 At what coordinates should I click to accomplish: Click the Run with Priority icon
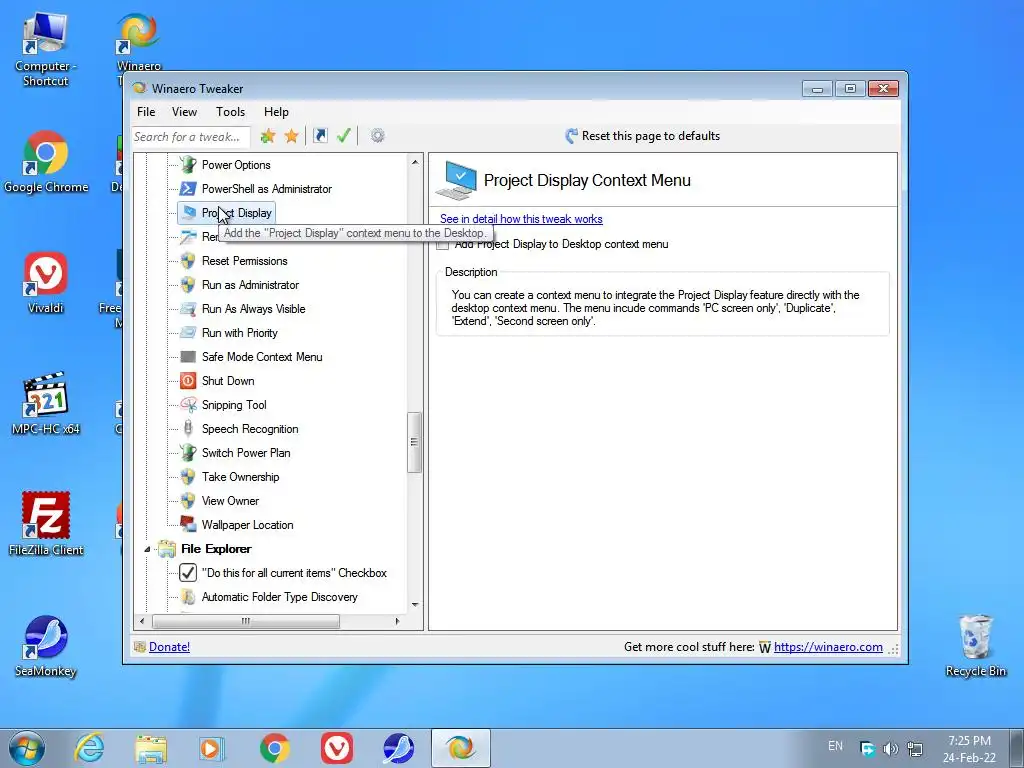pyautogui.click(x=188, y=332)
